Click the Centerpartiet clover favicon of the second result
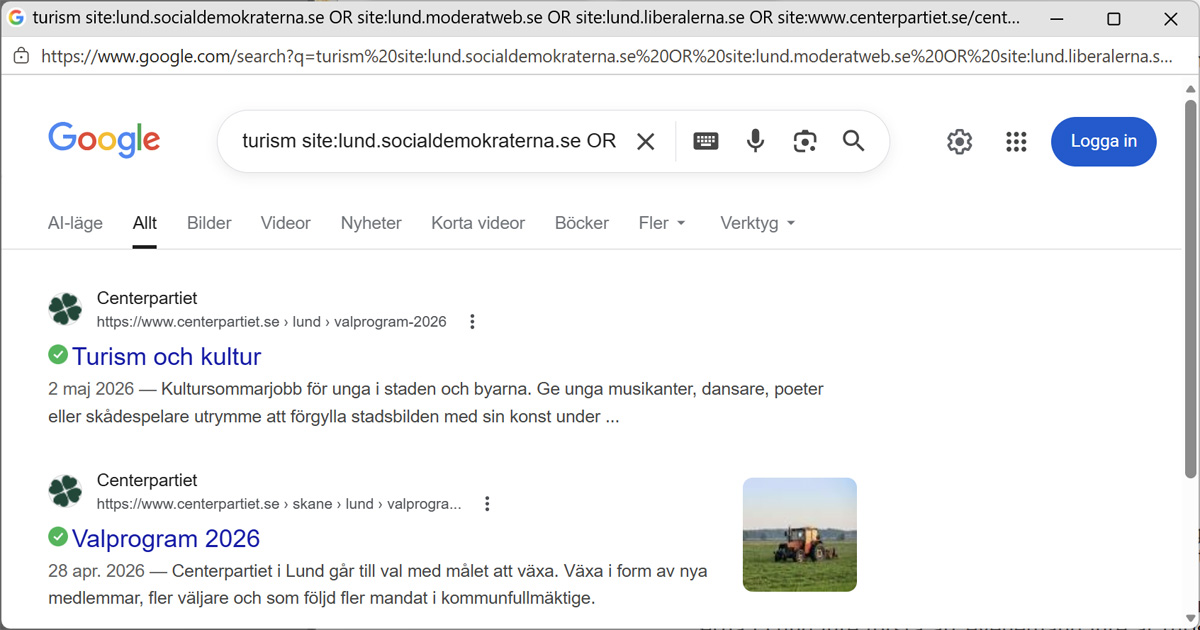This screenshot has width=1200, height=630. (x=66, y=491)
